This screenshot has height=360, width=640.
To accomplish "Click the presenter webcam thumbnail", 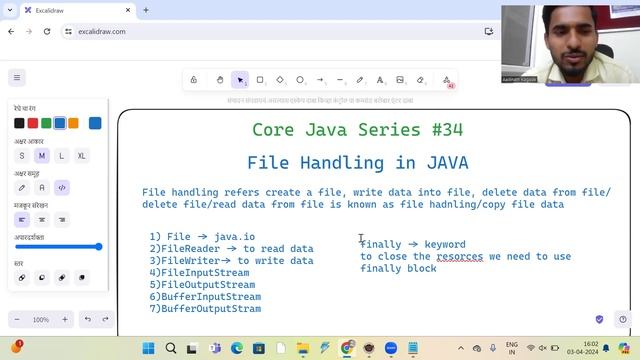I will [570, 44].
